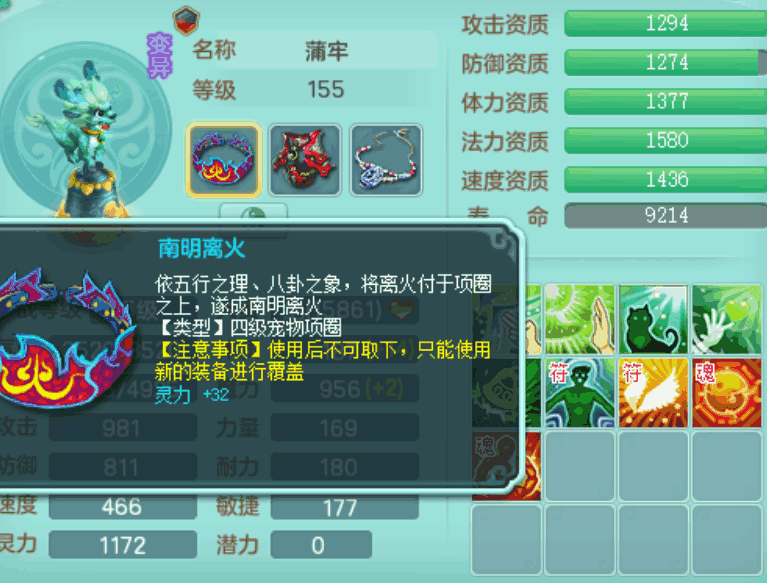
Task: Select the beaded necklace equipment slot
Action: pos(386,160)
